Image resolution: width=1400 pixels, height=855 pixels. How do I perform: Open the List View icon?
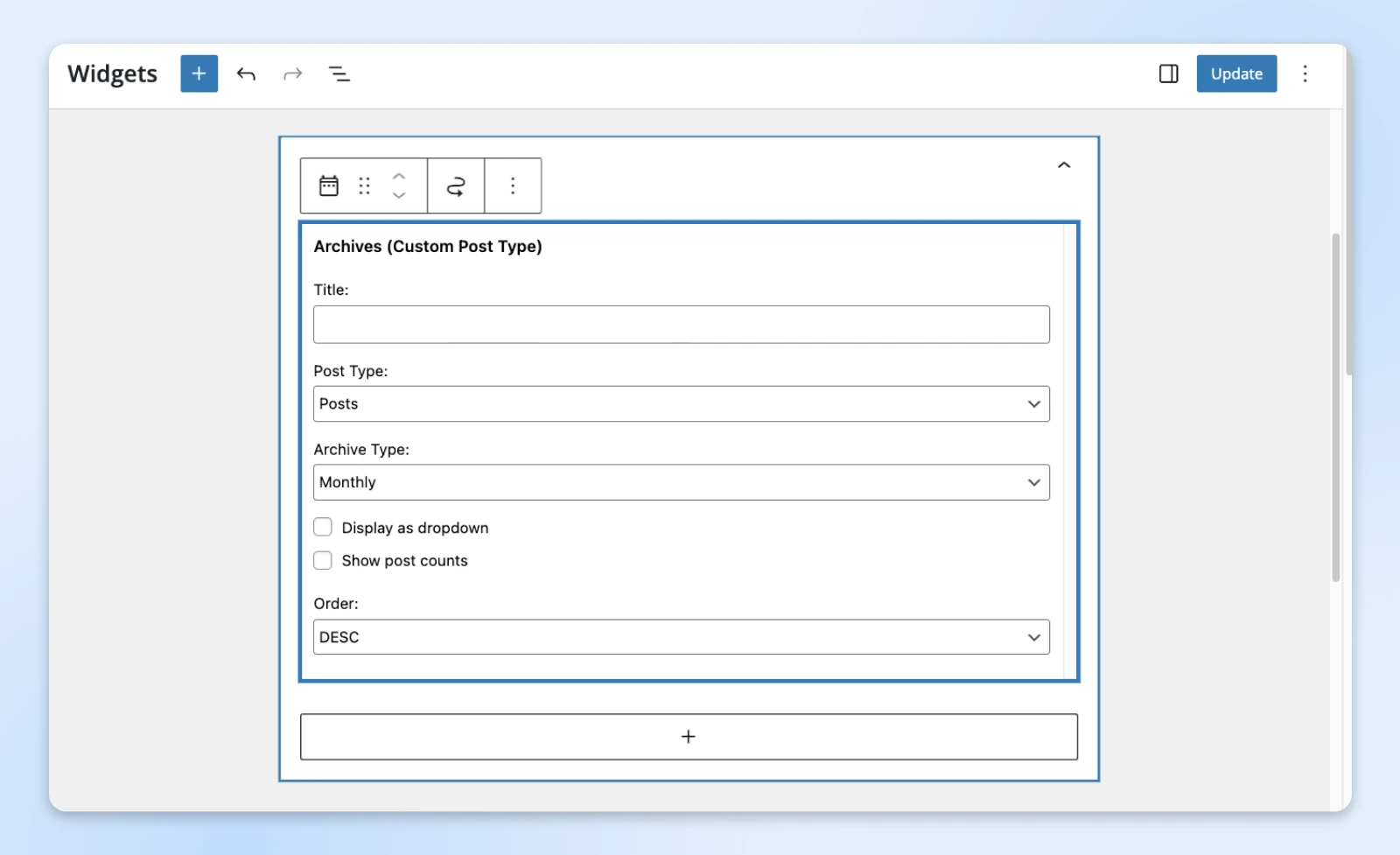click(x=339, y=74)
